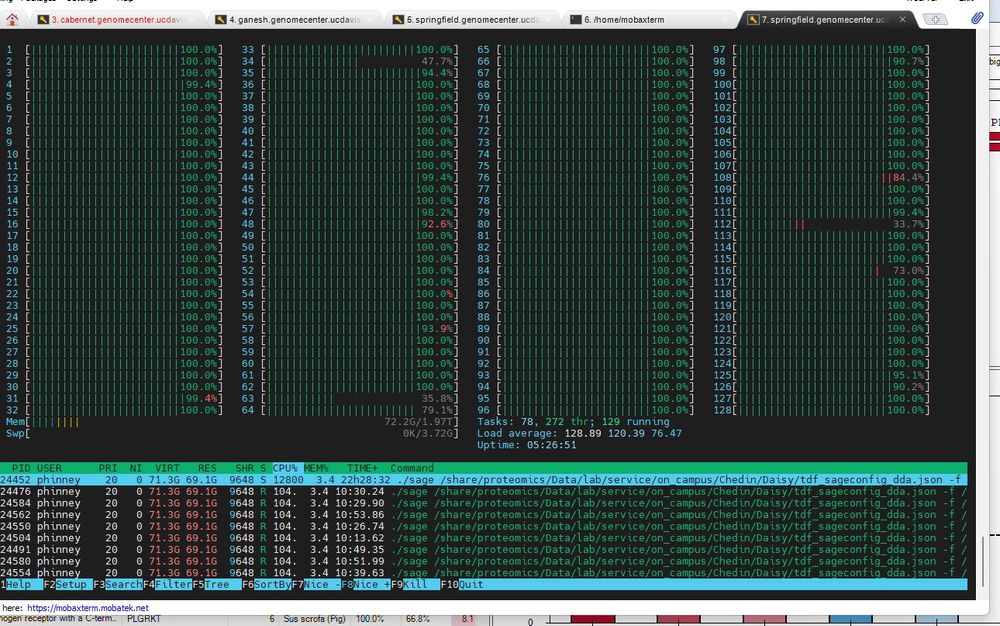The height and width of the screenshot is (626, 1000).
Task: Select the active 7. springfield.genomecenter tab
Action: [x=826, y=20]
